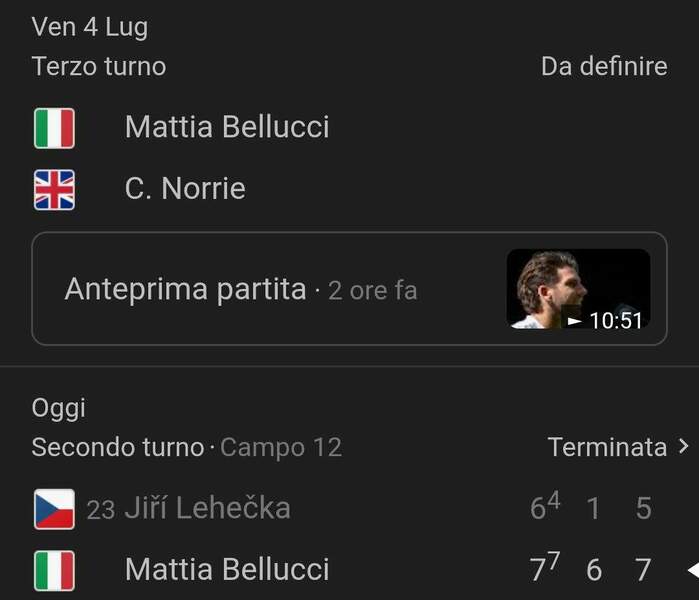The image size is (699, 600).
Task: Select player C. Norrie
Action: tap(185, 189)
